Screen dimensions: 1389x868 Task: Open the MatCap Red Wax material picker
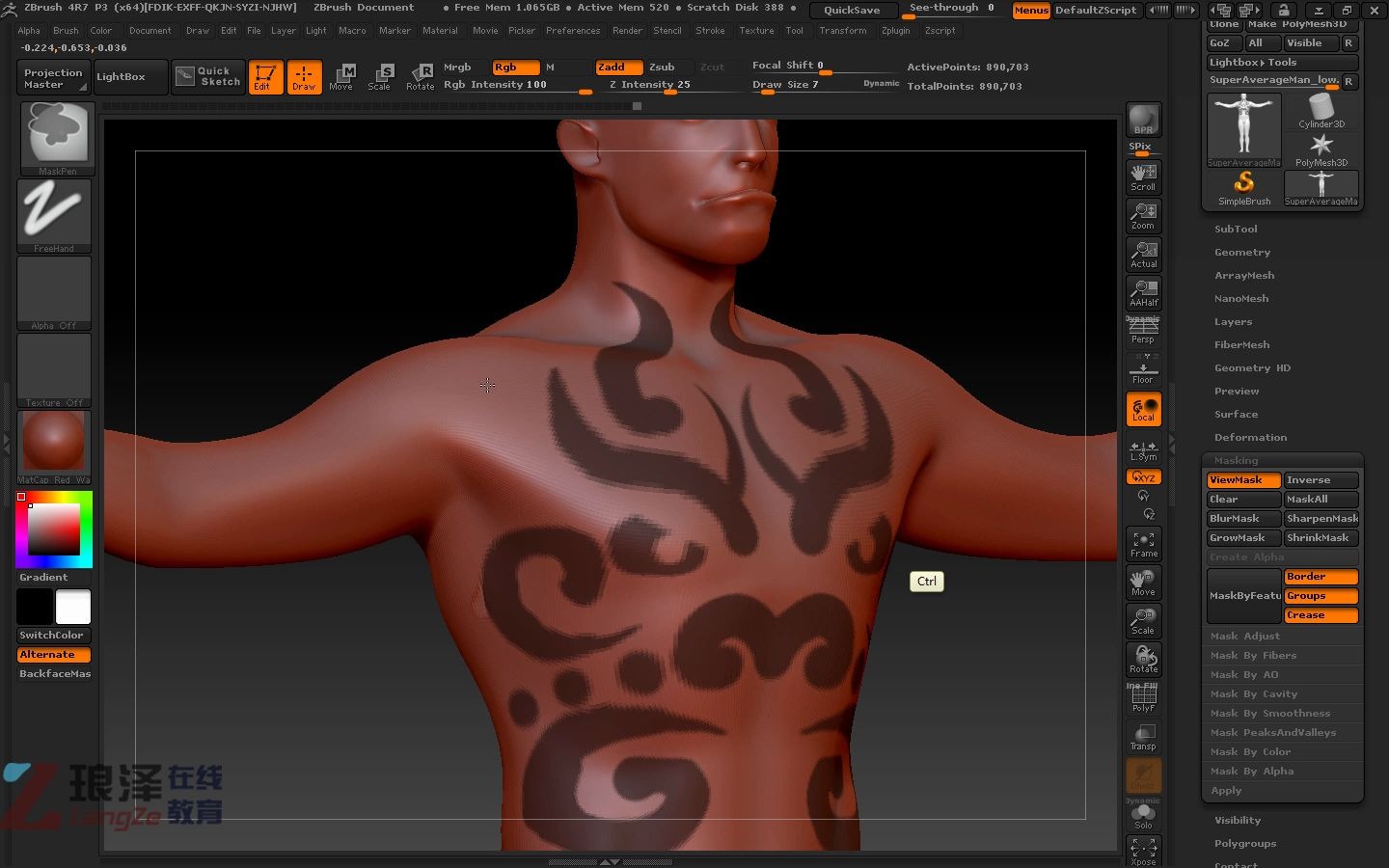point(54,448)
